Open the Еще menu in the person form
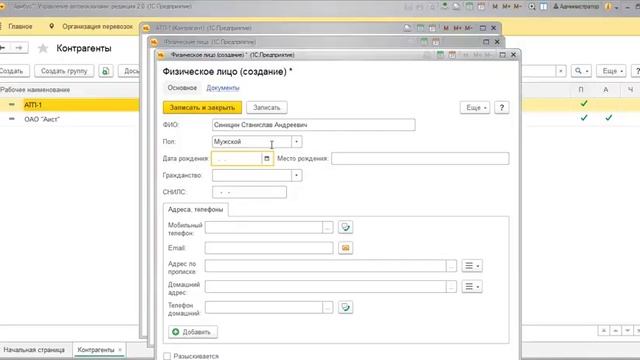 475,107
